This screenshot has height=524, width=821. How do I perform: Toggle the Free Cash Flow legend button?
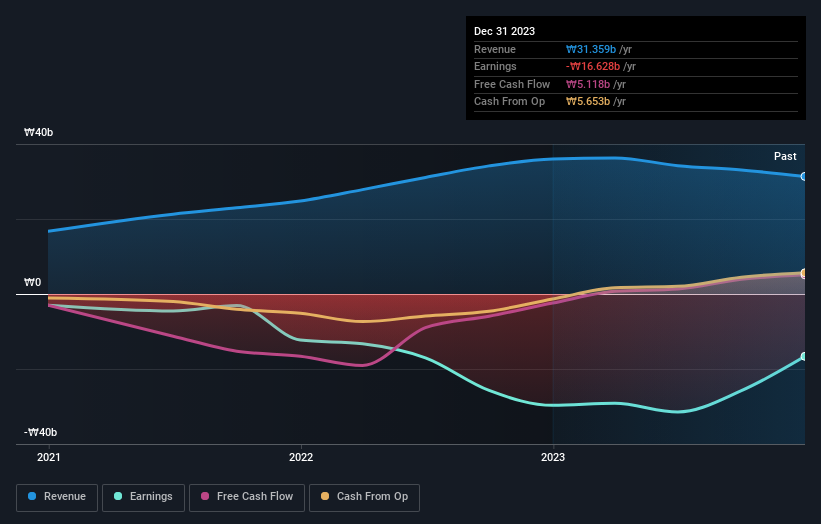click(x=247, y=497)
